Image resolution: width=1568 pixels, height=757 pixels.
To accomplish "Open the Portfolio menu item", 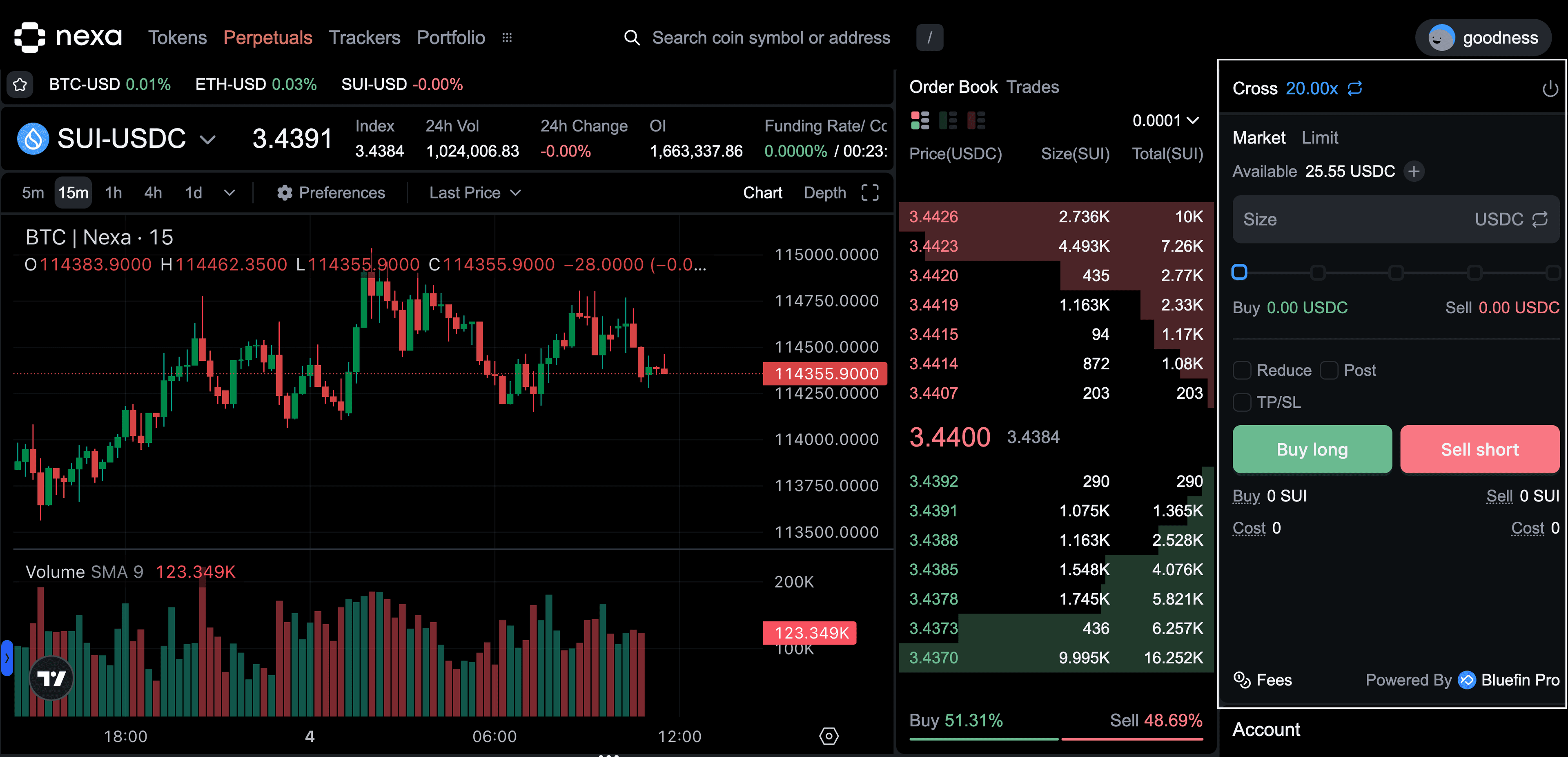I will tap(450, 37).
